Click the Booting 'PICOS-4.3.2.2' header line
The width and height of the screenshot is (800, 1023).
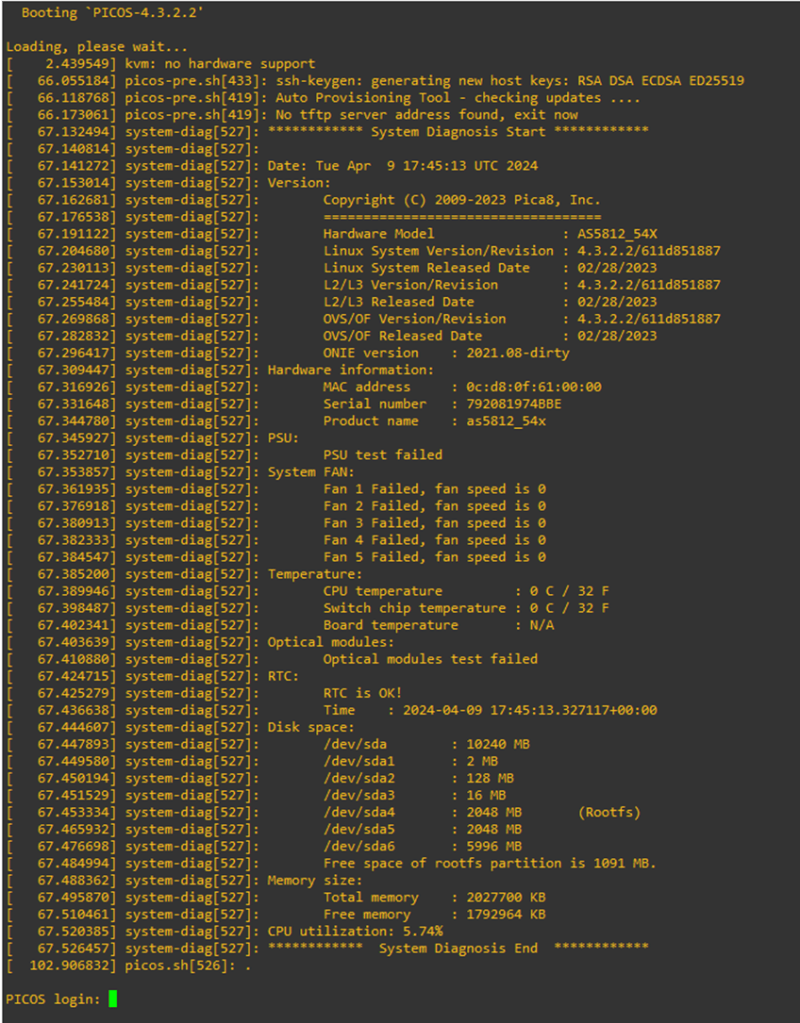point(116,13)
